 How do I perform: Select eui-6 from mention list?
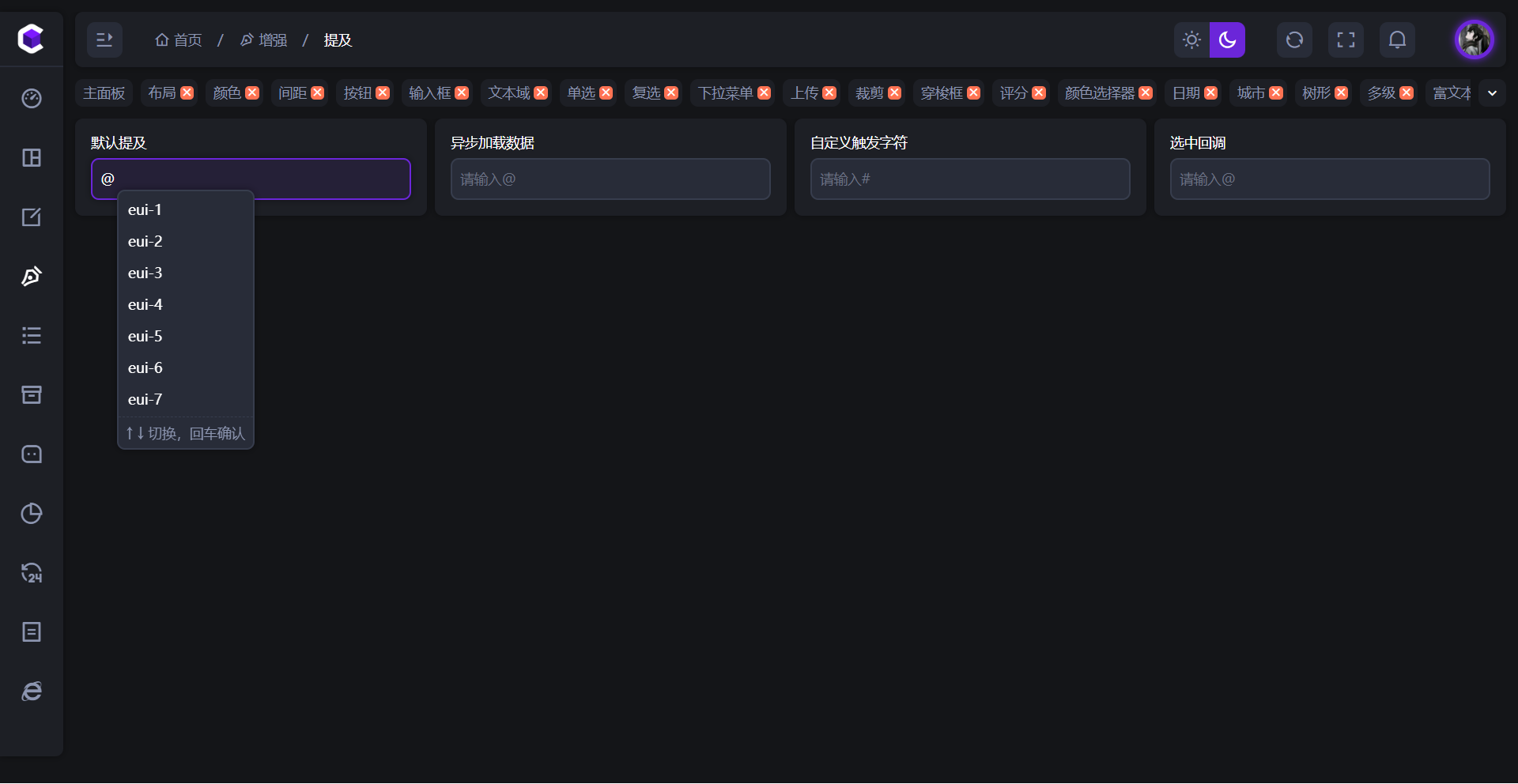[186, 367]
